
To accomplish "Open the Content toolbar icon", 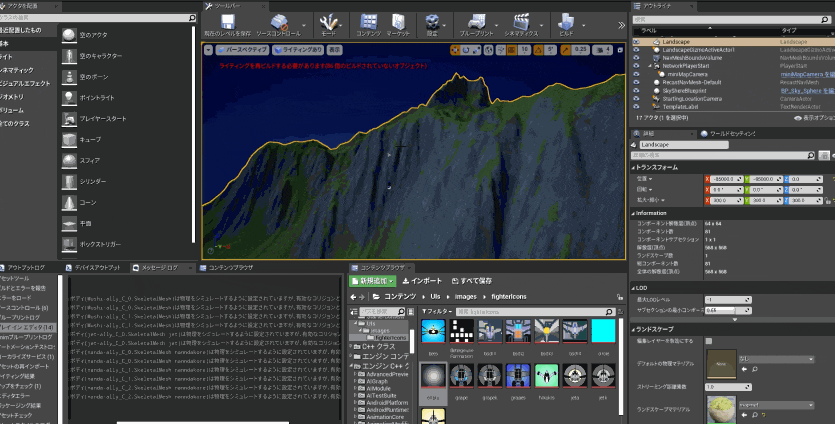I will click(369, 22).
